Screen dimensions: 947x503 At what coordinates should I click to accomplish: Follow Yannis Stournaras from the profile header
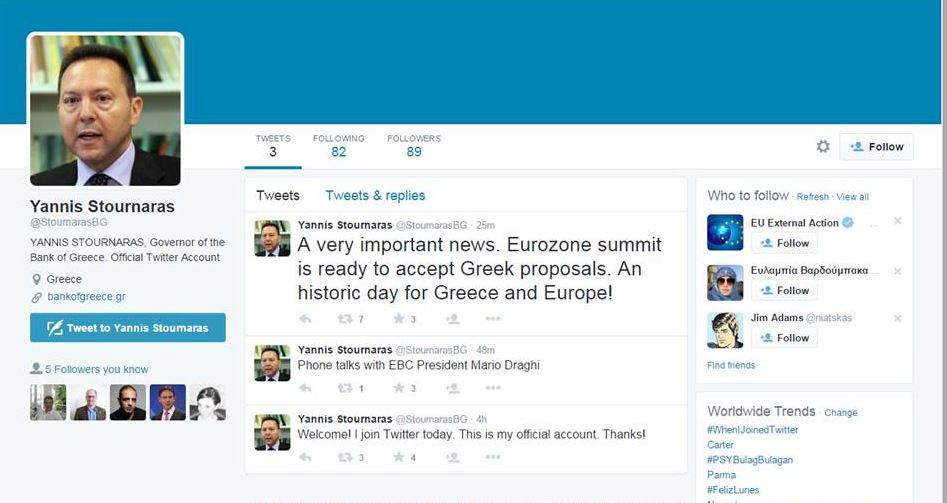(876, 146)
